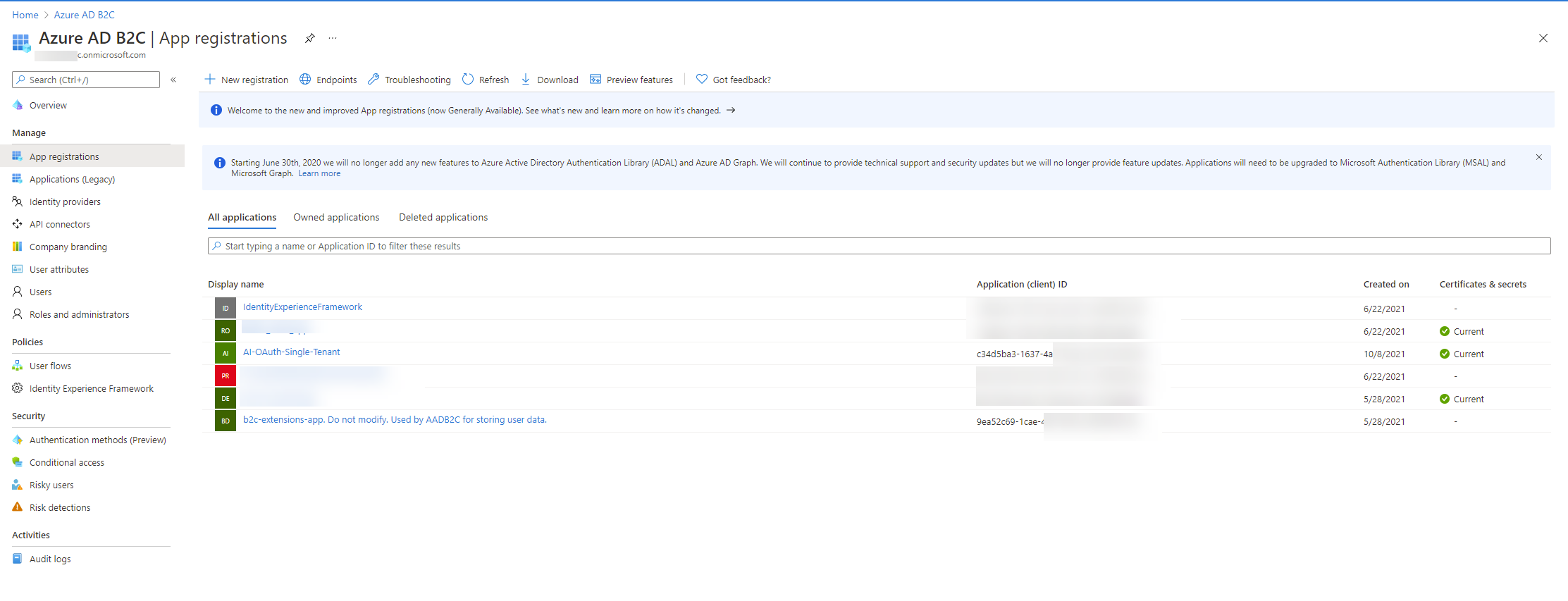1568x601 pixels.
Task: Open Conditional access settings
Action: pos(66,462)
